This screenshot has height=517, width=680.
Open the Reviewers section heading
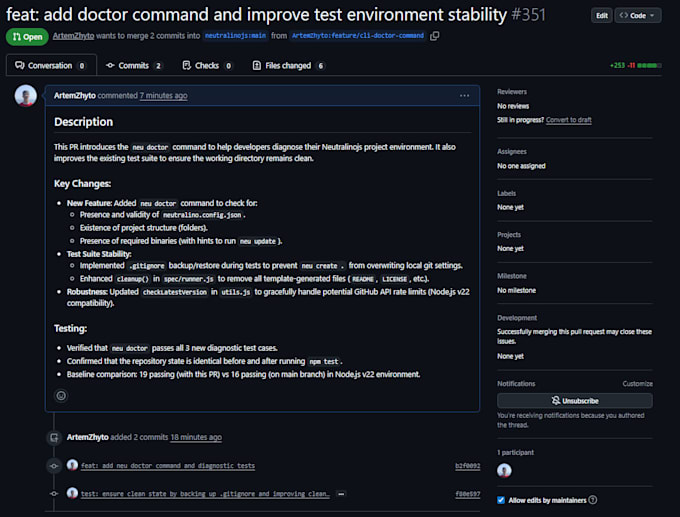512,92
